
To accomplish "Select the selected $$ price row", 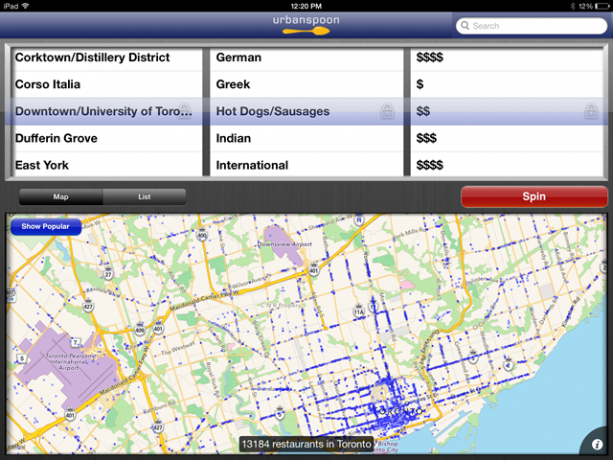I will pyautogui.click(x=507, y=111).
